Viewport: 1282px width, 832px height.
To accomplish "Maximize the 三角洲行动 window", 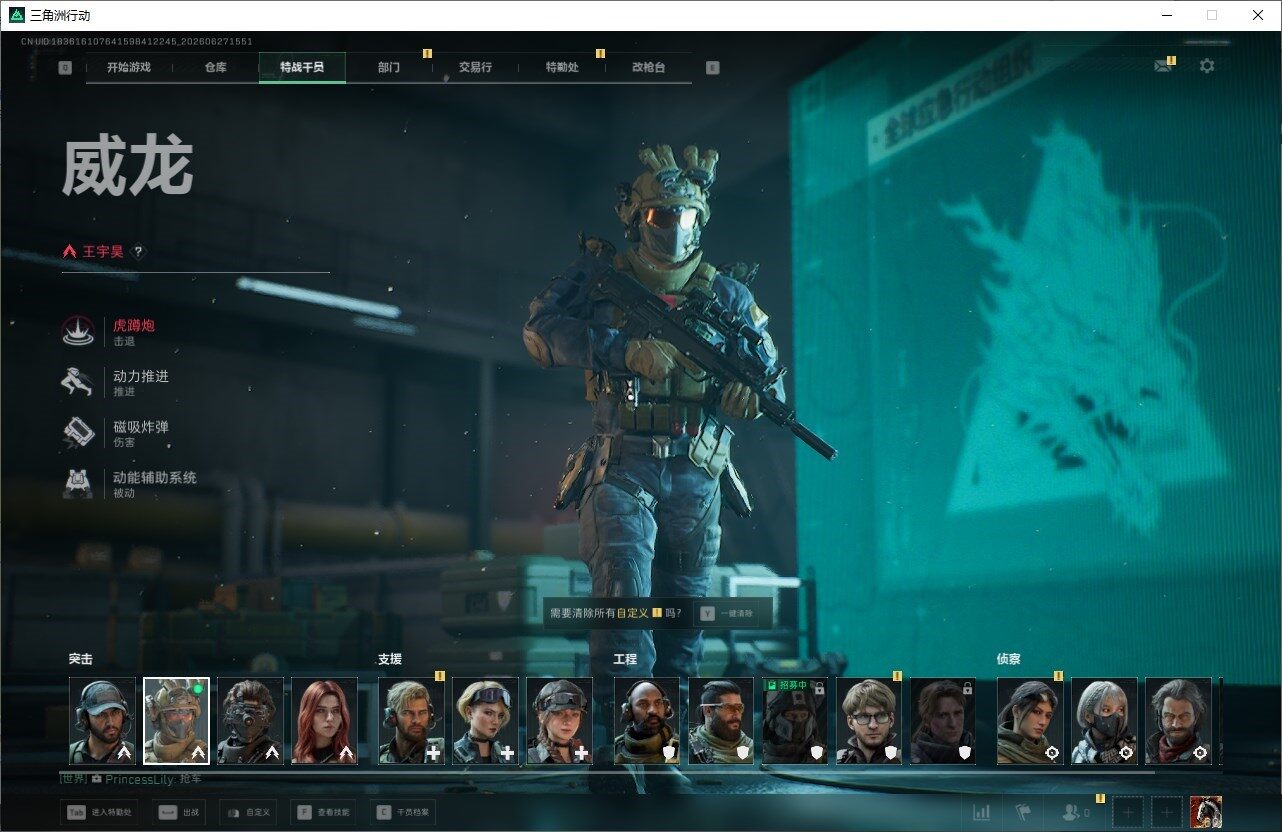I will pyautogui.click(x=1212, y=15).
